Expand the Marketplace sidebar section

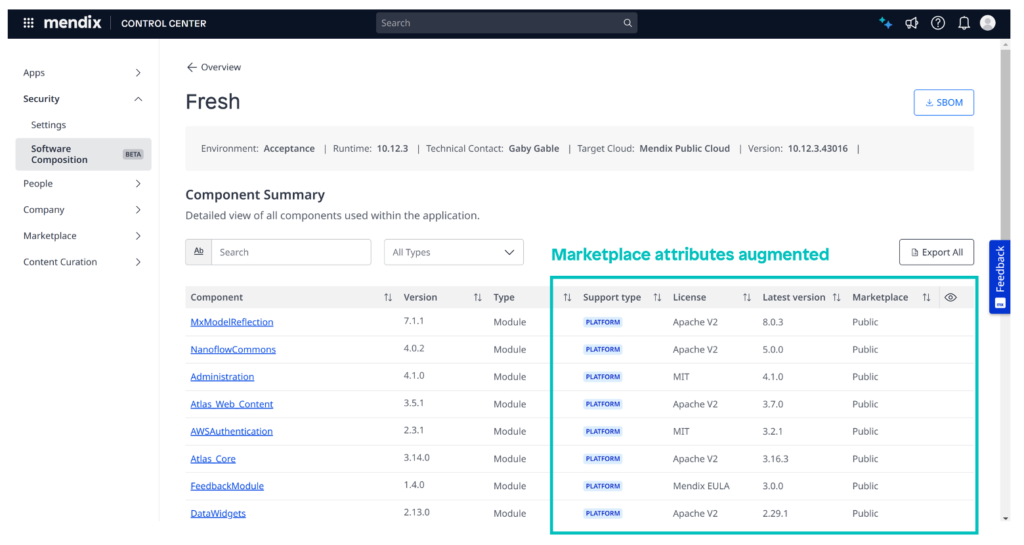click(138, 236)
